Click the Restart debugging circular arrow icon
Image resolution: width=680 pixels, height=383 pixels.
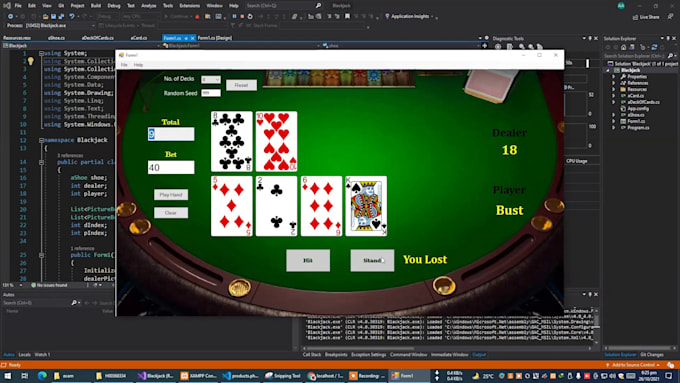coord(250,16)
